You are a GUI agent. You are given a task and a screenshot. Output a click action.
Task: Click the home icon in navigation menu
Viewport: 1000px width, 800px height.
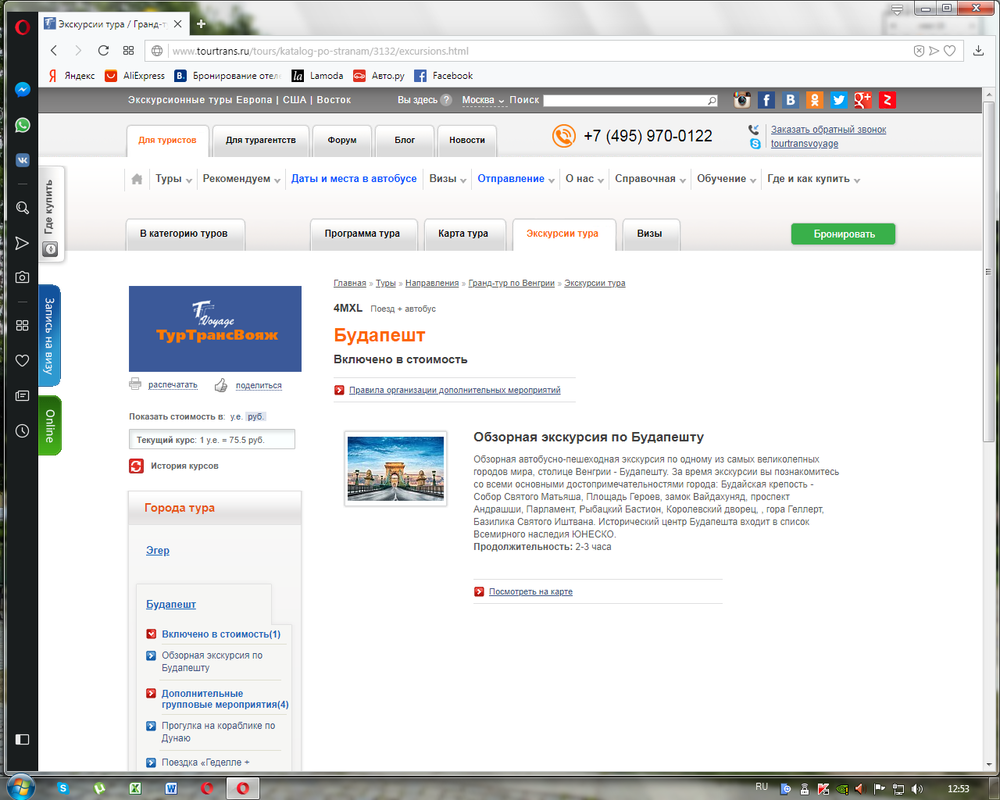click(137, 179)
